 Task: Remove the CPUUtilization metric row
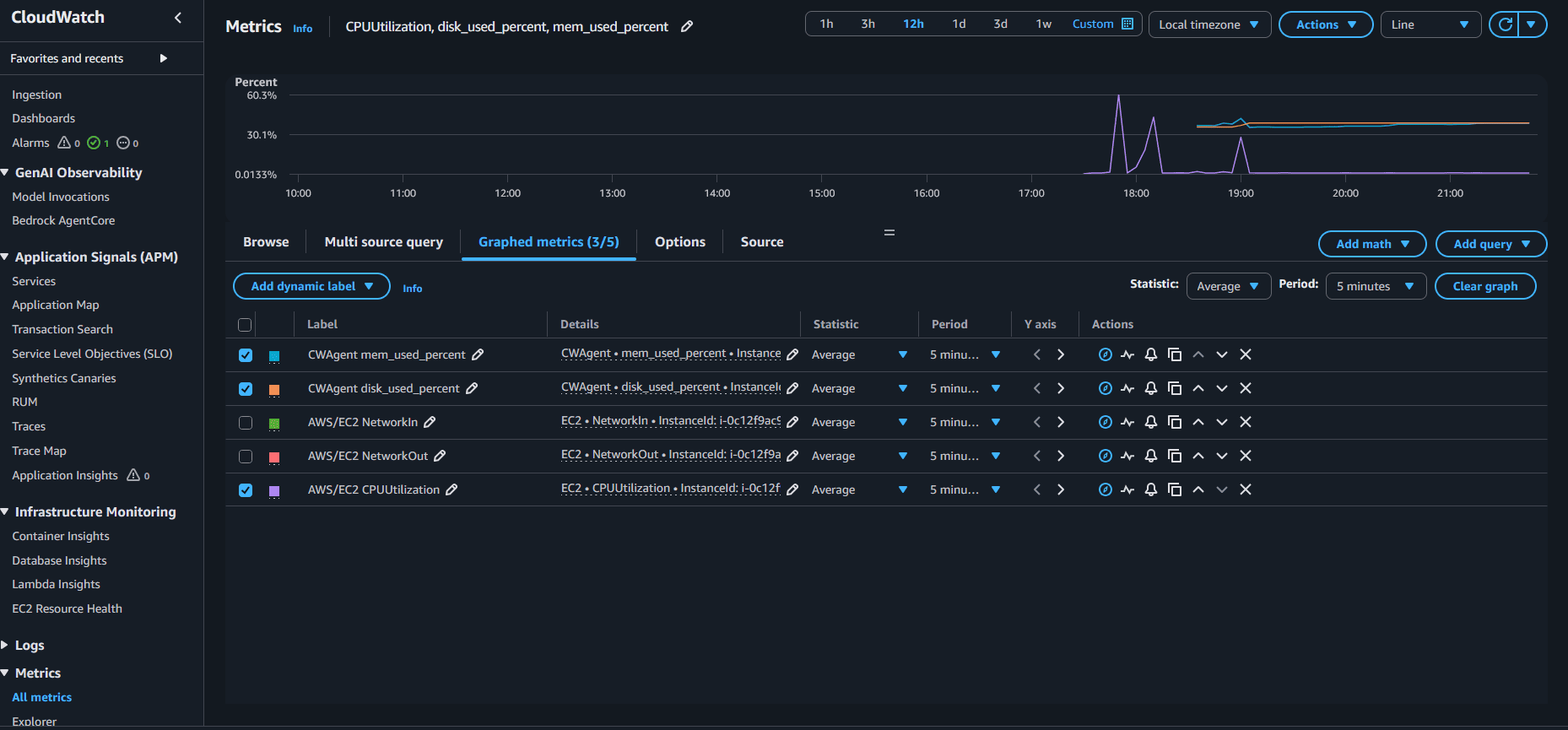(1246, 489)
